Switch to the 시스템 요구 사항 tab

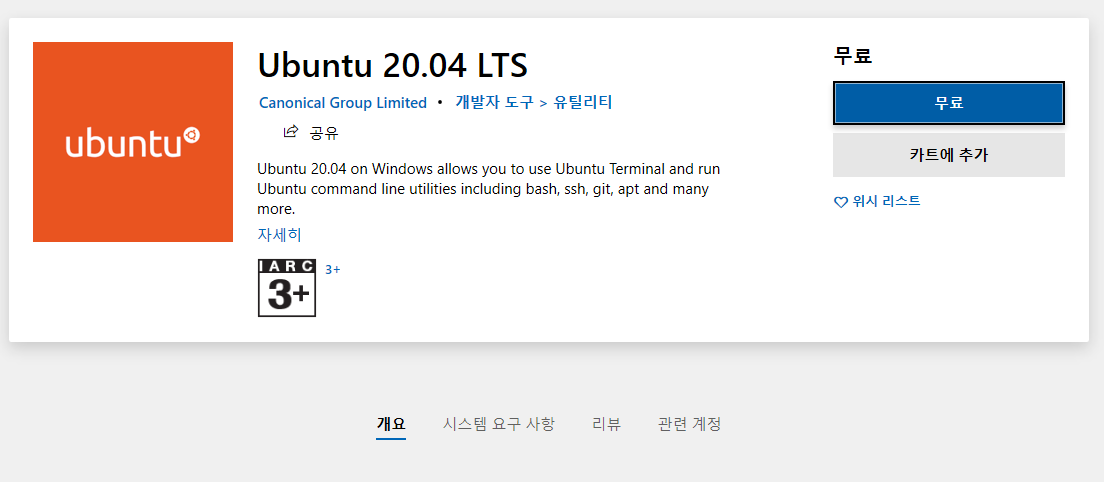pos(498,424)
